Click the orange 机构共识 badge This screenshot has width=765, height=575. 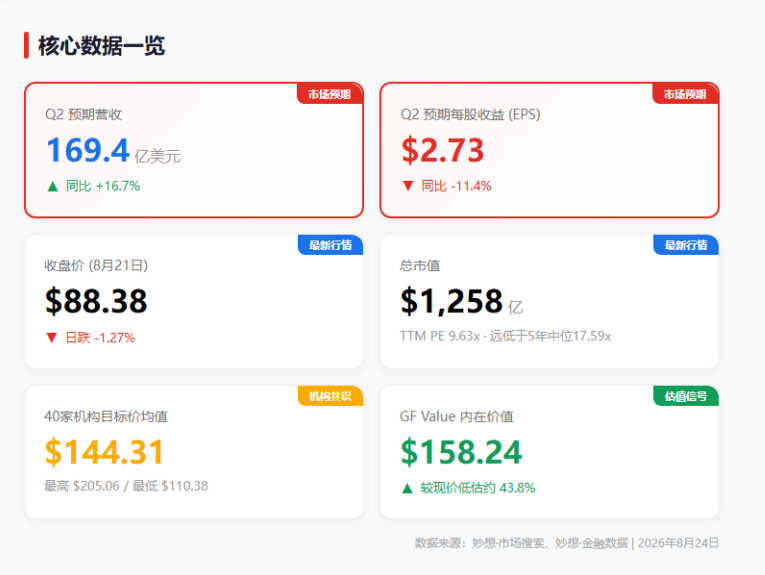[330, 396]
